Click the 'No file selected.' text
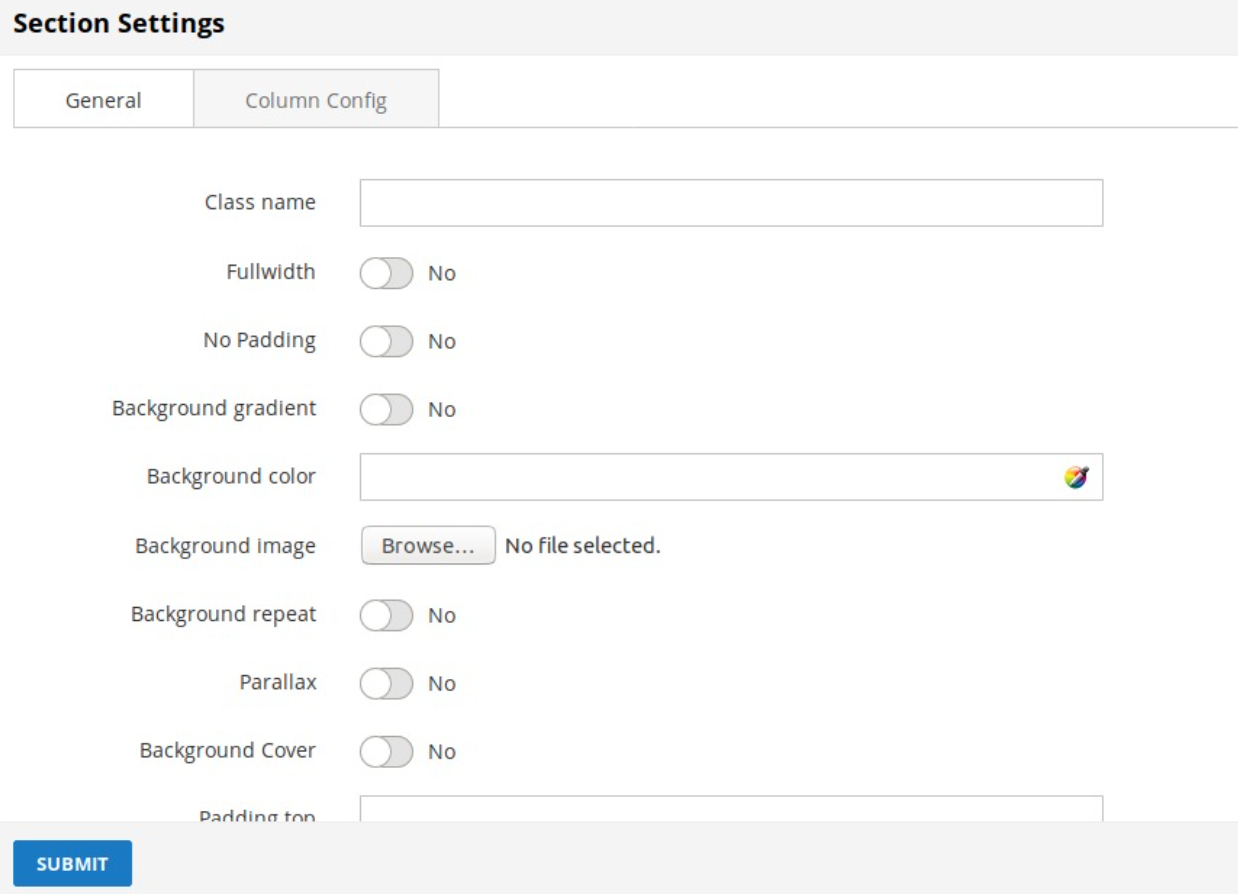 (583, 546)
